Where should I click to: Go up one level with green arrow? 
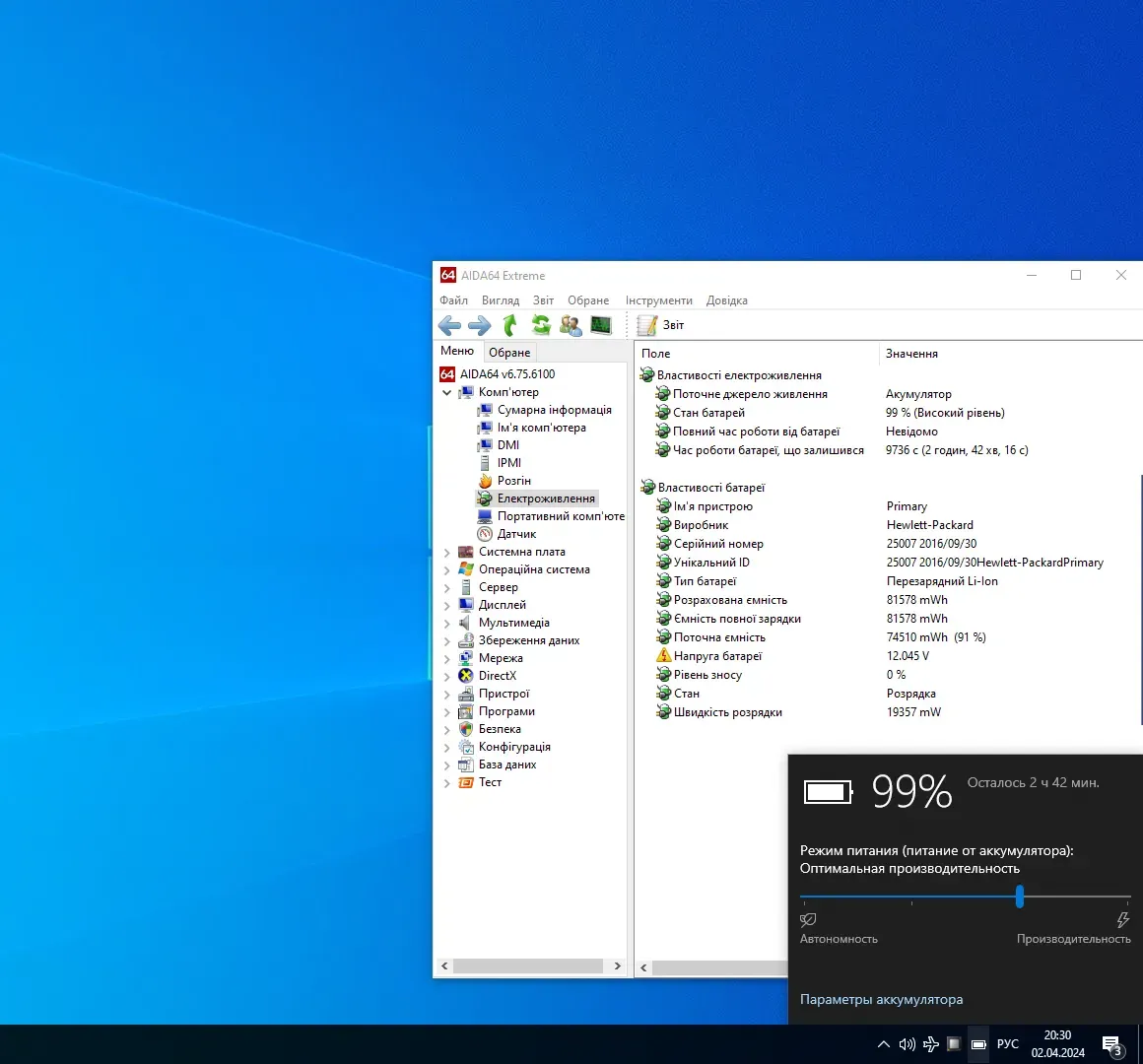510,325
